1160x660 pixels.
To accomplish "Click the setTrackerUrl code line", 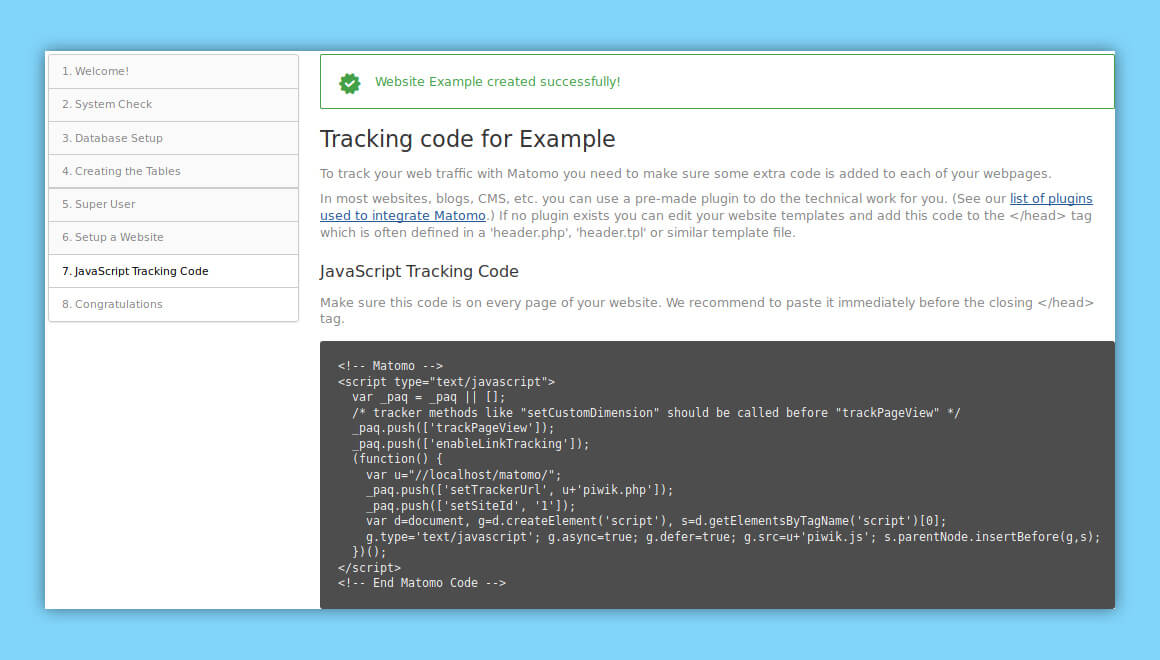I will point(519,490).
